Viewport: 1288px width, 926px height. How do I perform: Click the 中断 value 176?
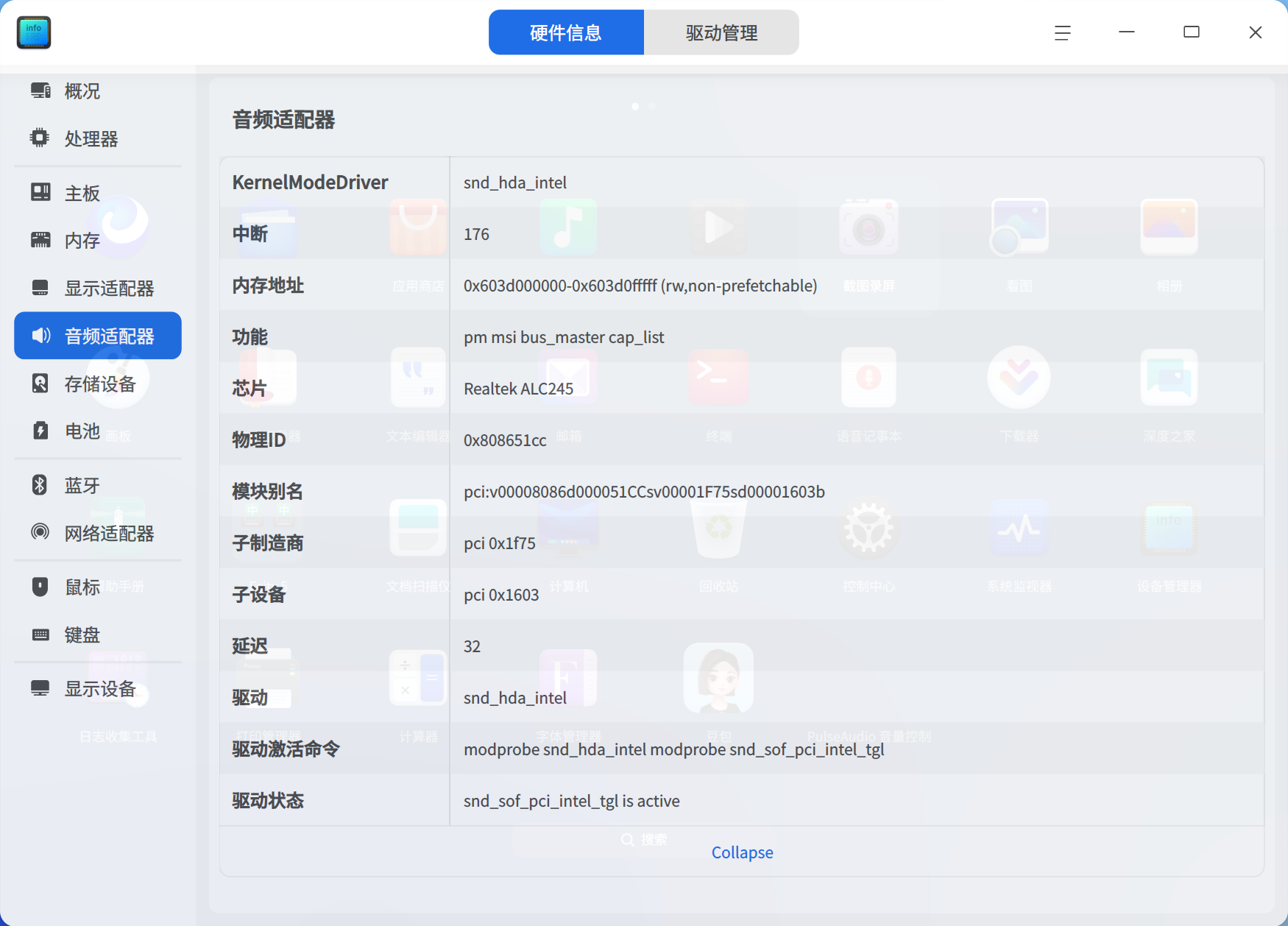point(476,234)
